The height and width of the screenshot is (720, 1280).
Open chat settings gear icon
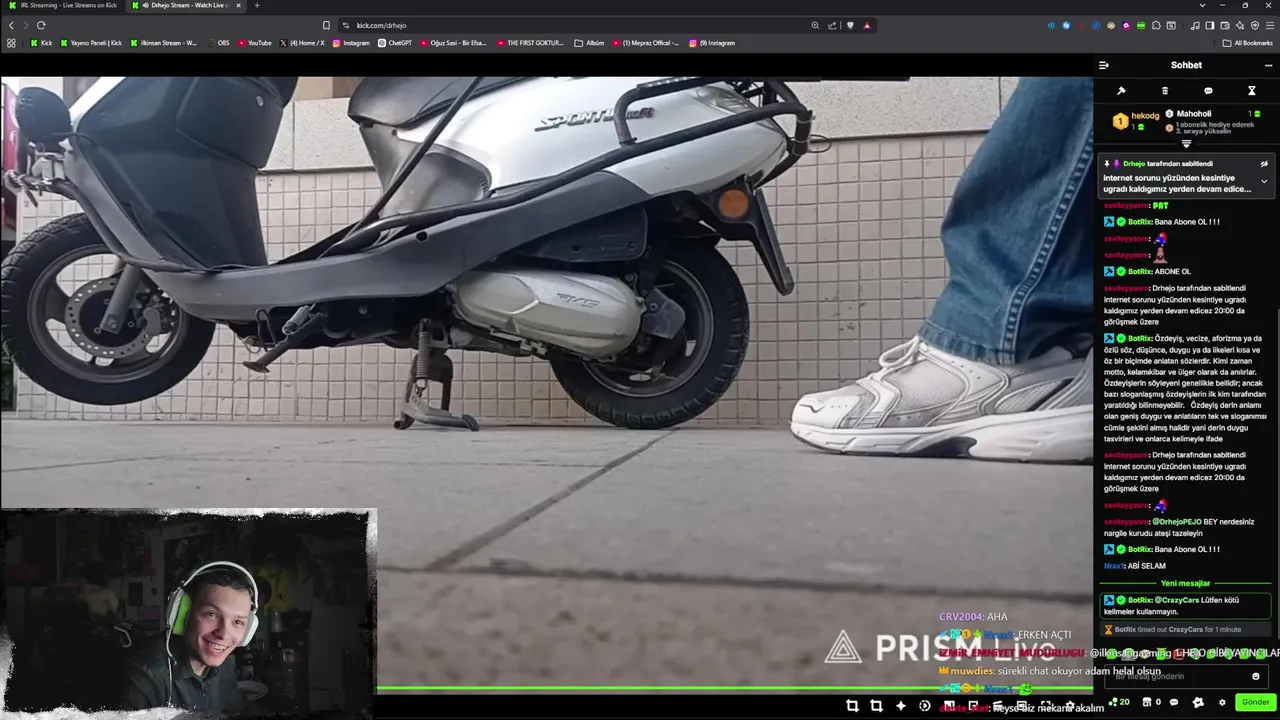click(x=1221, y=702)
